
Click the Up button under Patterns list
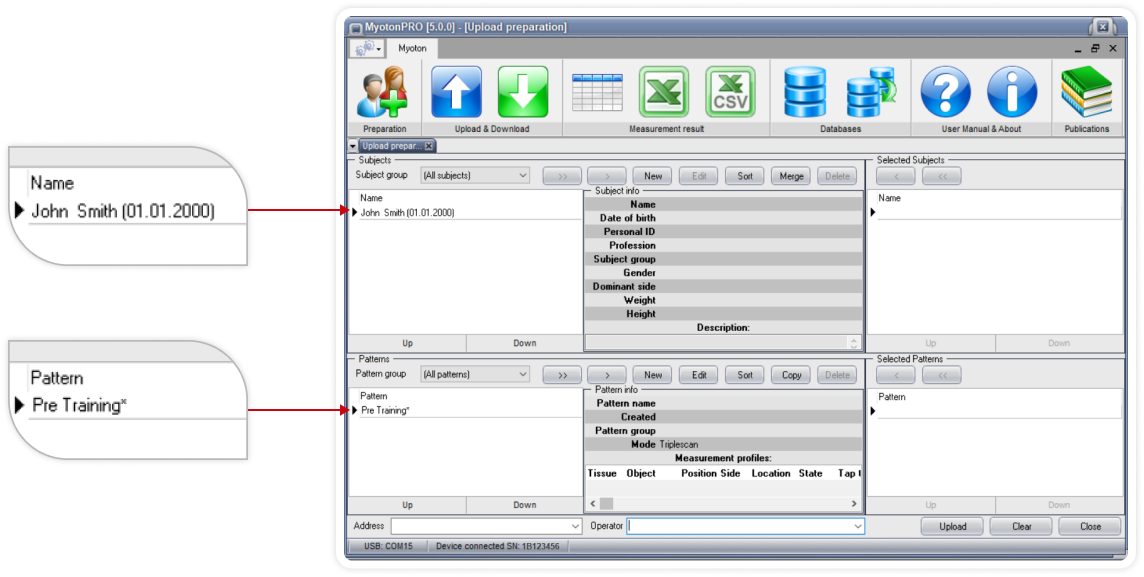coord(407,505)
